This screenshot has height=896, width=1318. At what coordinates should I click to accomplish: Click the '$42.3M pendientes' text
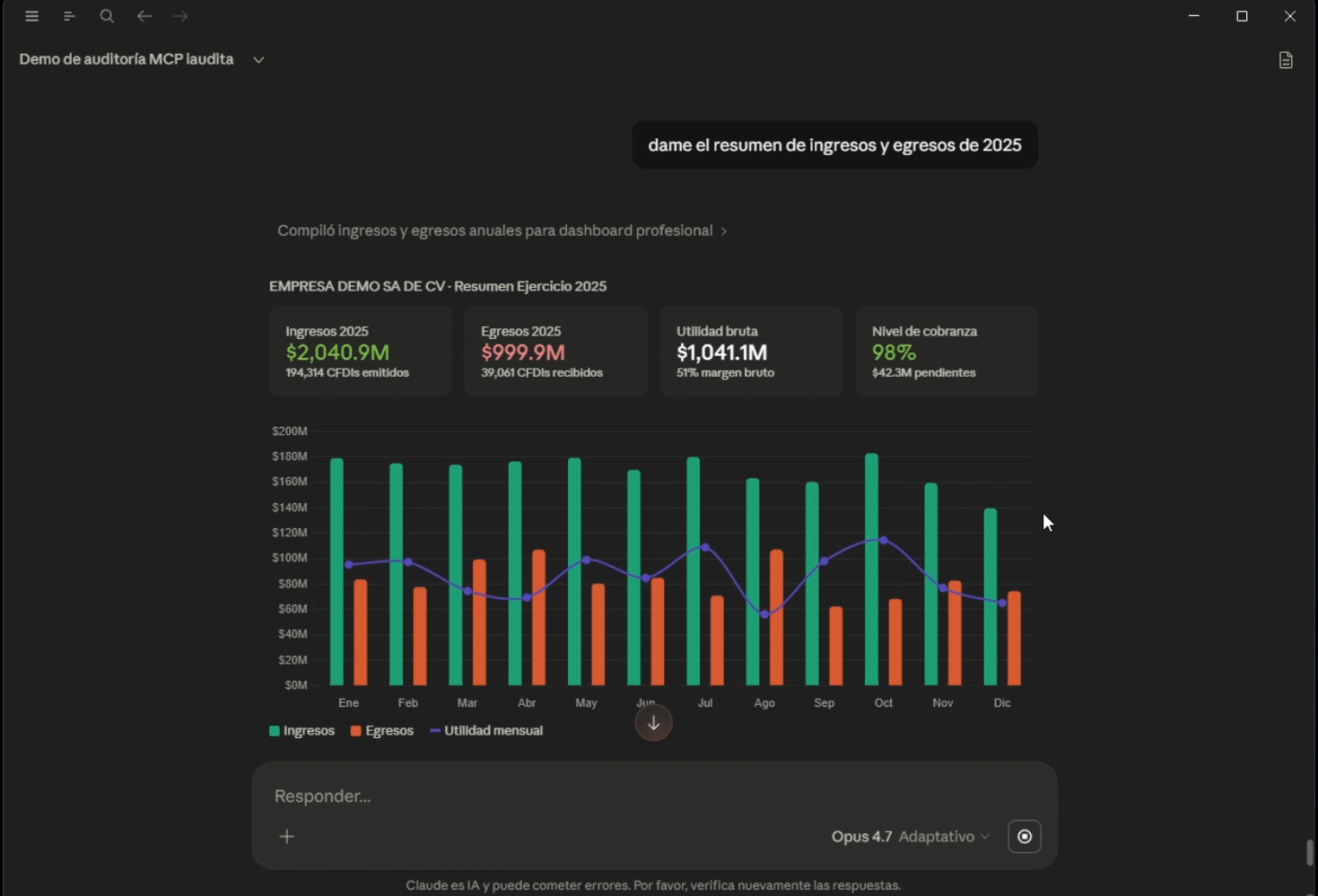[924, 373]
